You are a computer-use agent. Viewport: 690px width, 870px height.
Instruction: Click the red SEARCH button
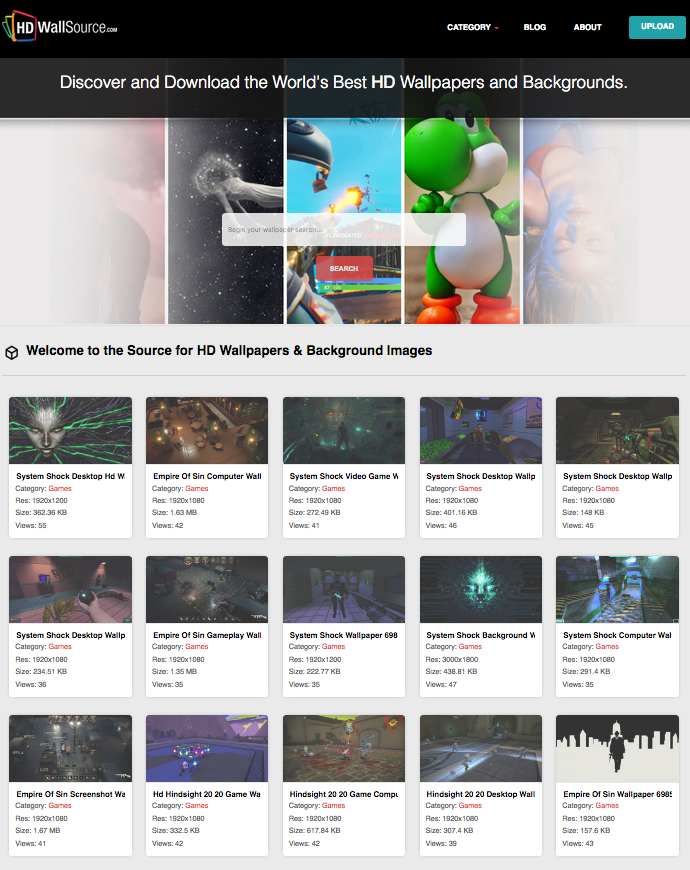(x=344, y=269)
